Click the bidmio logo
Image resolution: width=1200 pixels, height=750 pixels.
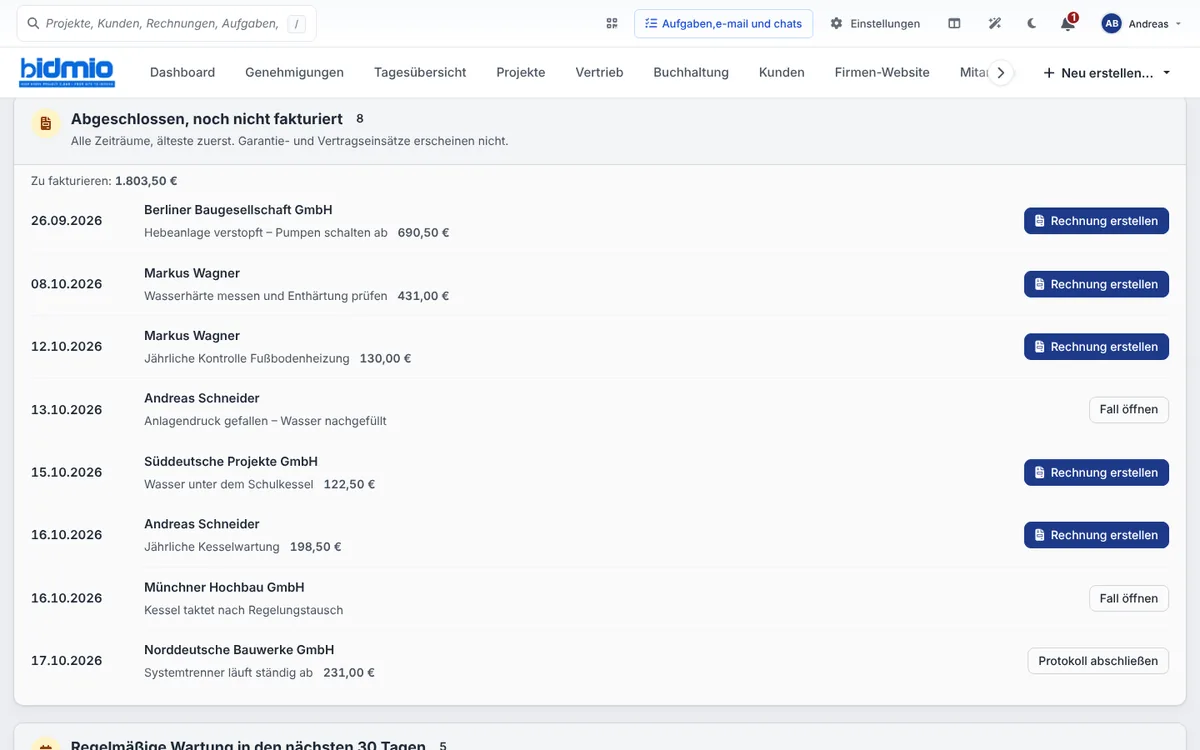(67, 72)
